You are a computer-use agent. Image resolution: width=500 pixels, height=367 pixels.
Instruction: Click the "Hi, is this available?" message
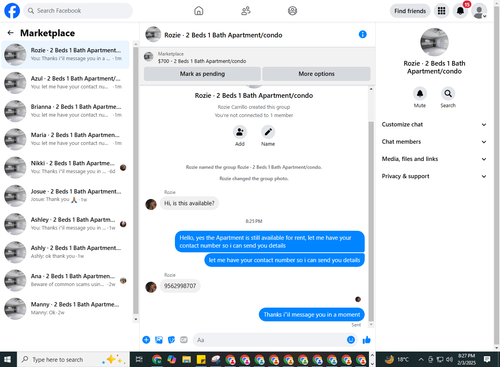189,203
